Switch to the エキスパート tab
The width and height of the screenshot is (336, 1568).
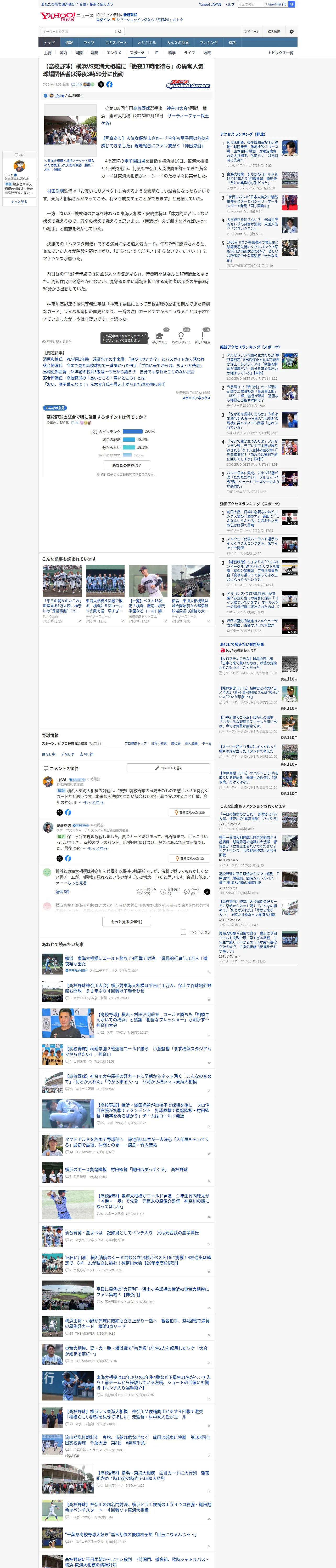pos(116,43)
